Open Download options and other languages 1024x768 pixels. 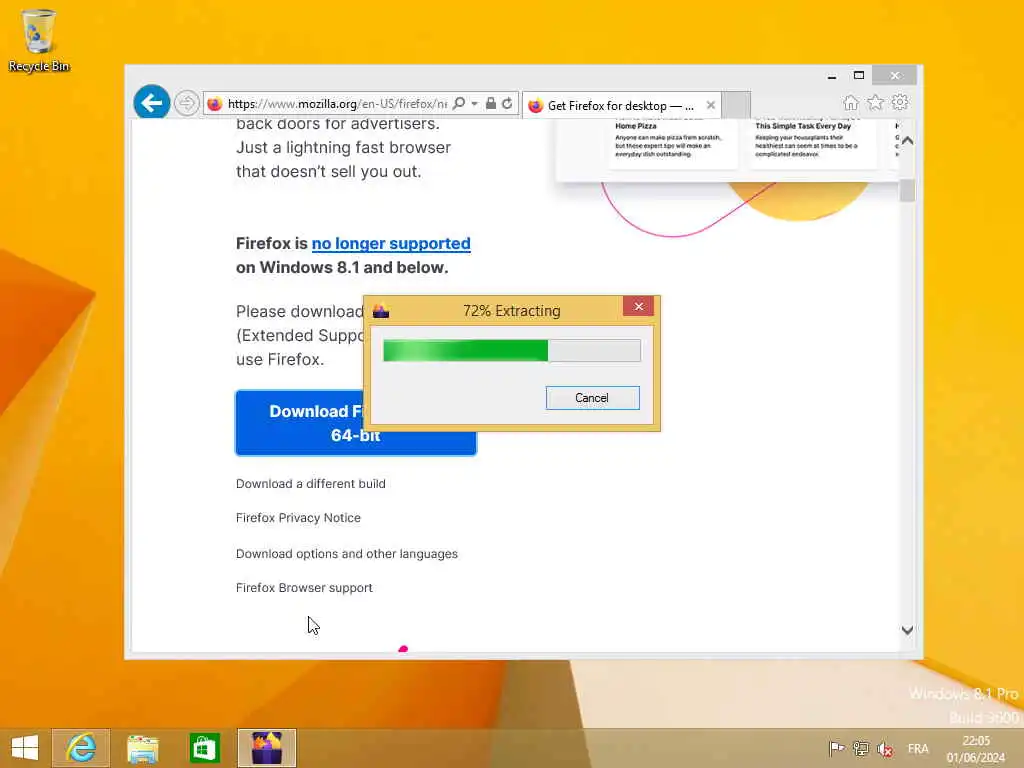coord(347,554)
